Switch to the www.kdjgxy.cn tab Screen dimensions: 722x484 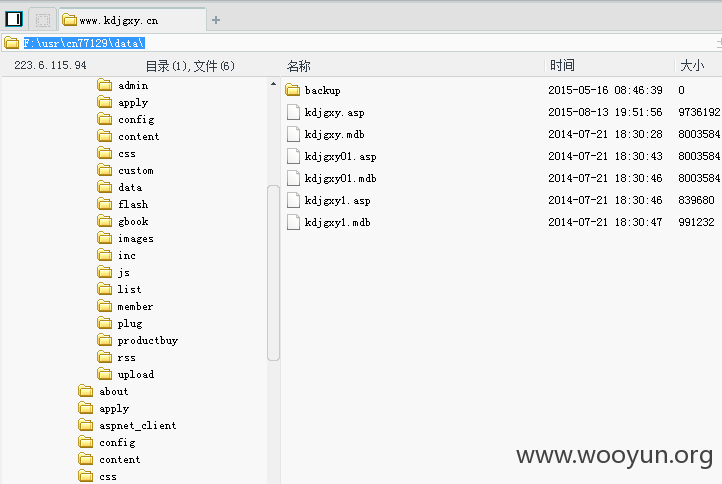133,20
